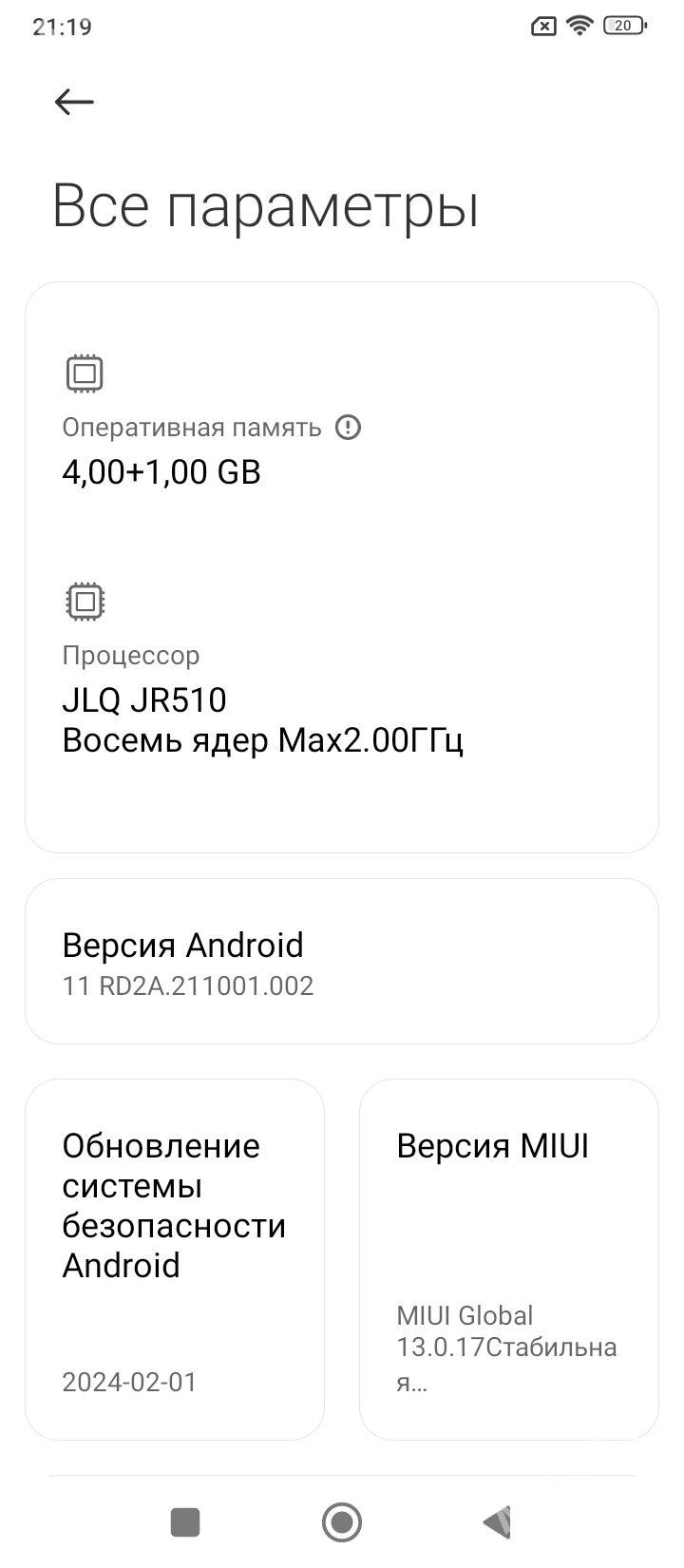Tap the 21:19 clock in status bar
Viewport: 684px width, 1568px height.
62,27
